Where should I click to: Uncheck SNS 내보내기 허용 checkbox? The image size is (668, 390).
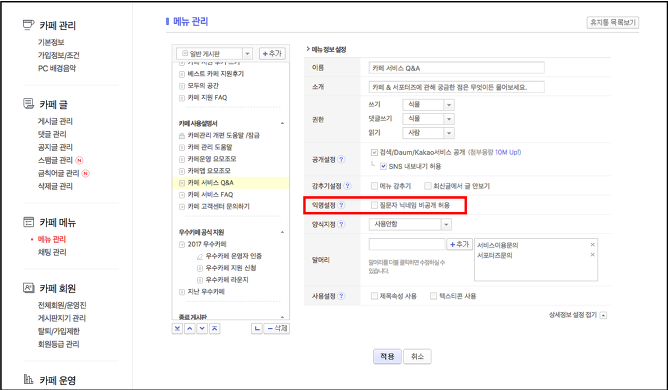point(383,166)
